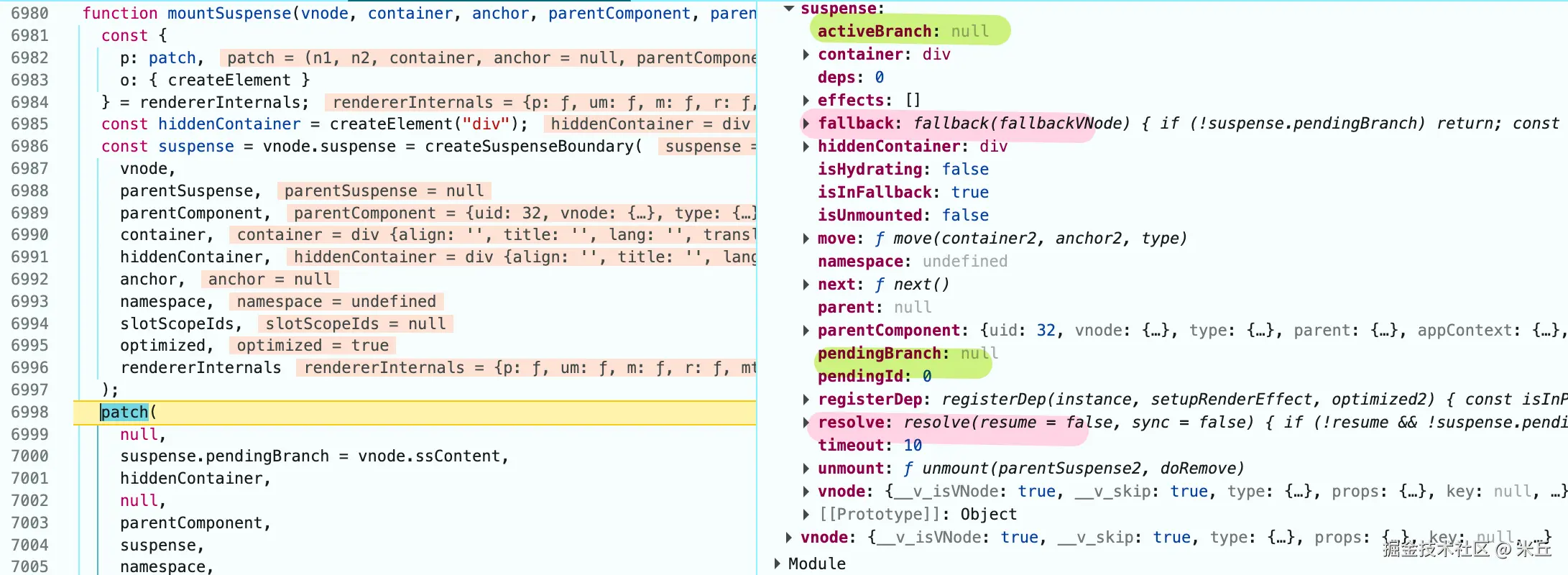Click line number 7000 in gutter

pyautogui.click(x=30, y=456)
